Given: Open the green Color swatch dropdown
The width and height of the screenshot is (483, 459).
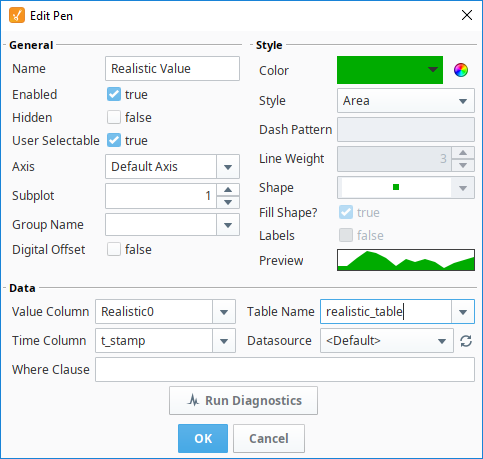Looking at the screenshot, I should point(390,70).
